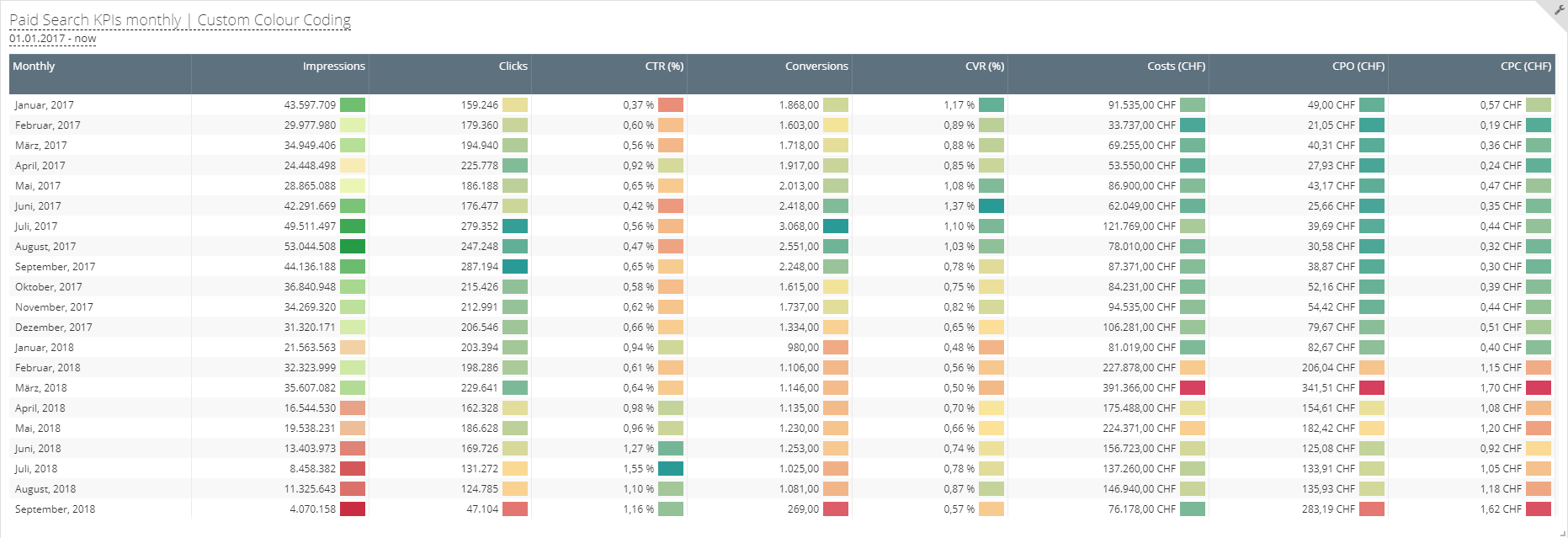Click red swatch beside 391.366,00 CHF costs
Viewport: 1568px width, 538px height.
(1193, 388)
